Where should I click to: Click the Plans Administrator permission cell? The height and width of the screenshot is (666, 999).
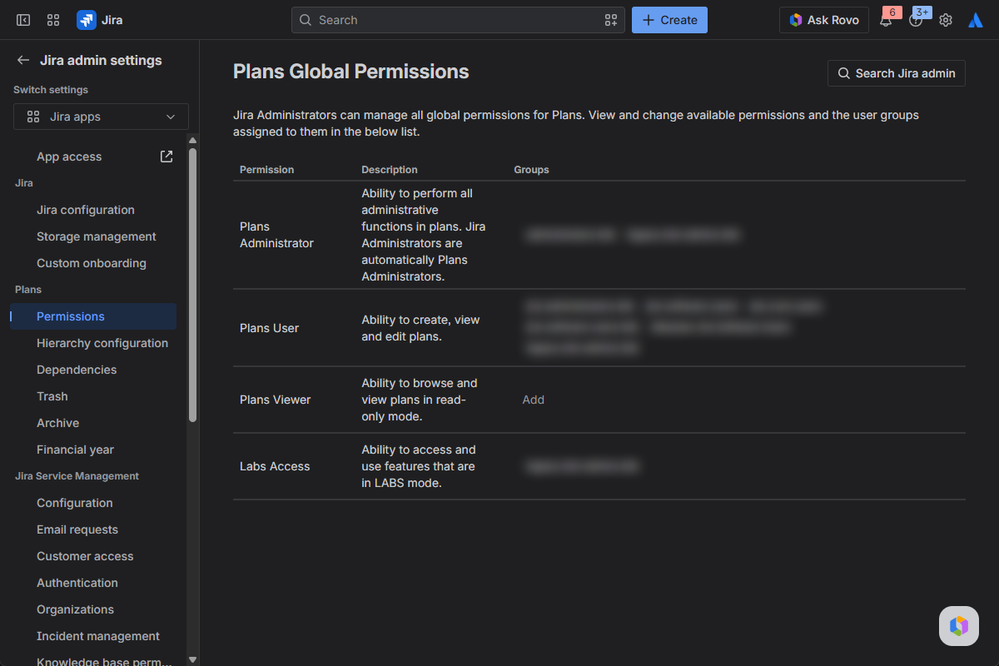point(277,235)
